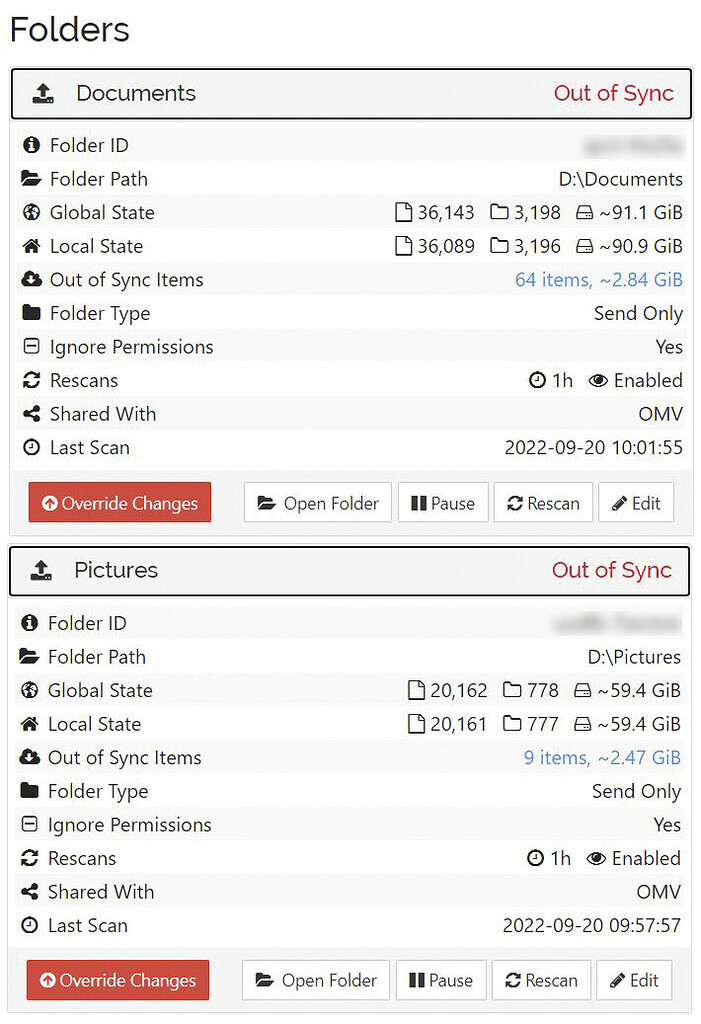The height and width of the screenshot is (1024, 701).
Task: Click the info icon next to Folder ID
Action: click(x=29, y=145)
